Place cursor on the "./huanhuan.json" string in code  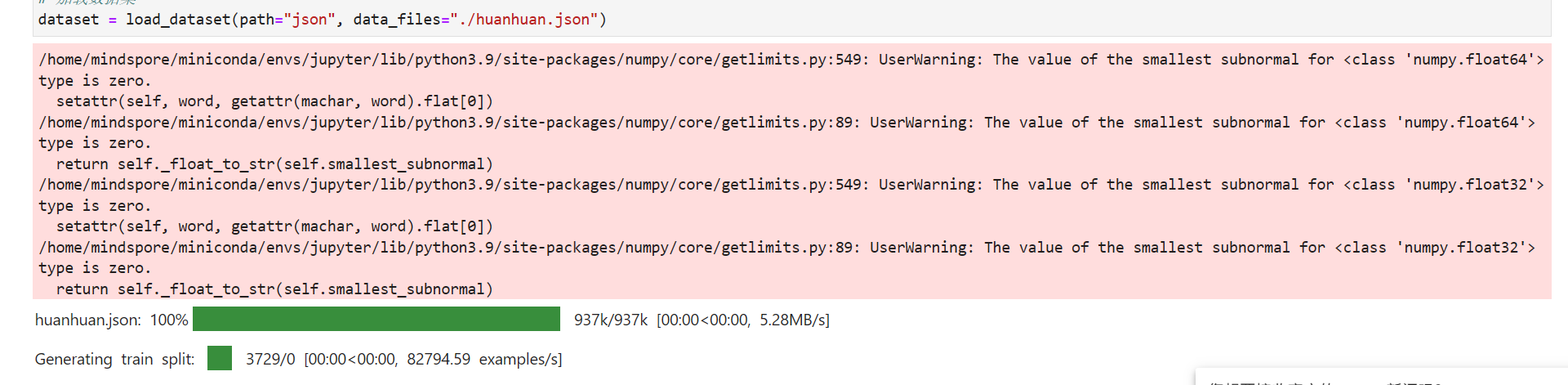coord(523,20)
